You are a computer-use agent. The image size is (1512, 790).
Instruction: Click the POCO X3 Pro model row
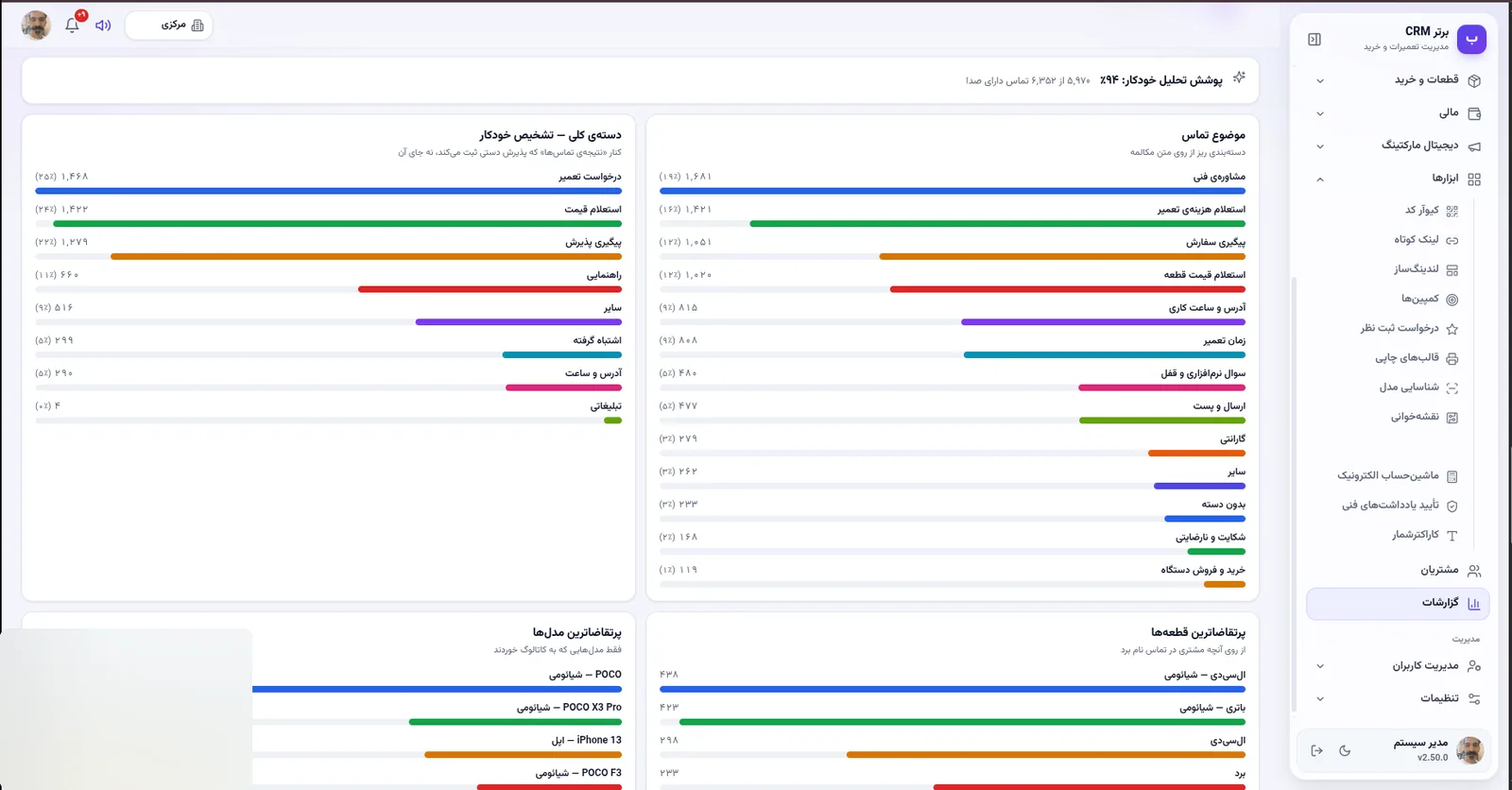pyautogui.click(x=437, y=713)
